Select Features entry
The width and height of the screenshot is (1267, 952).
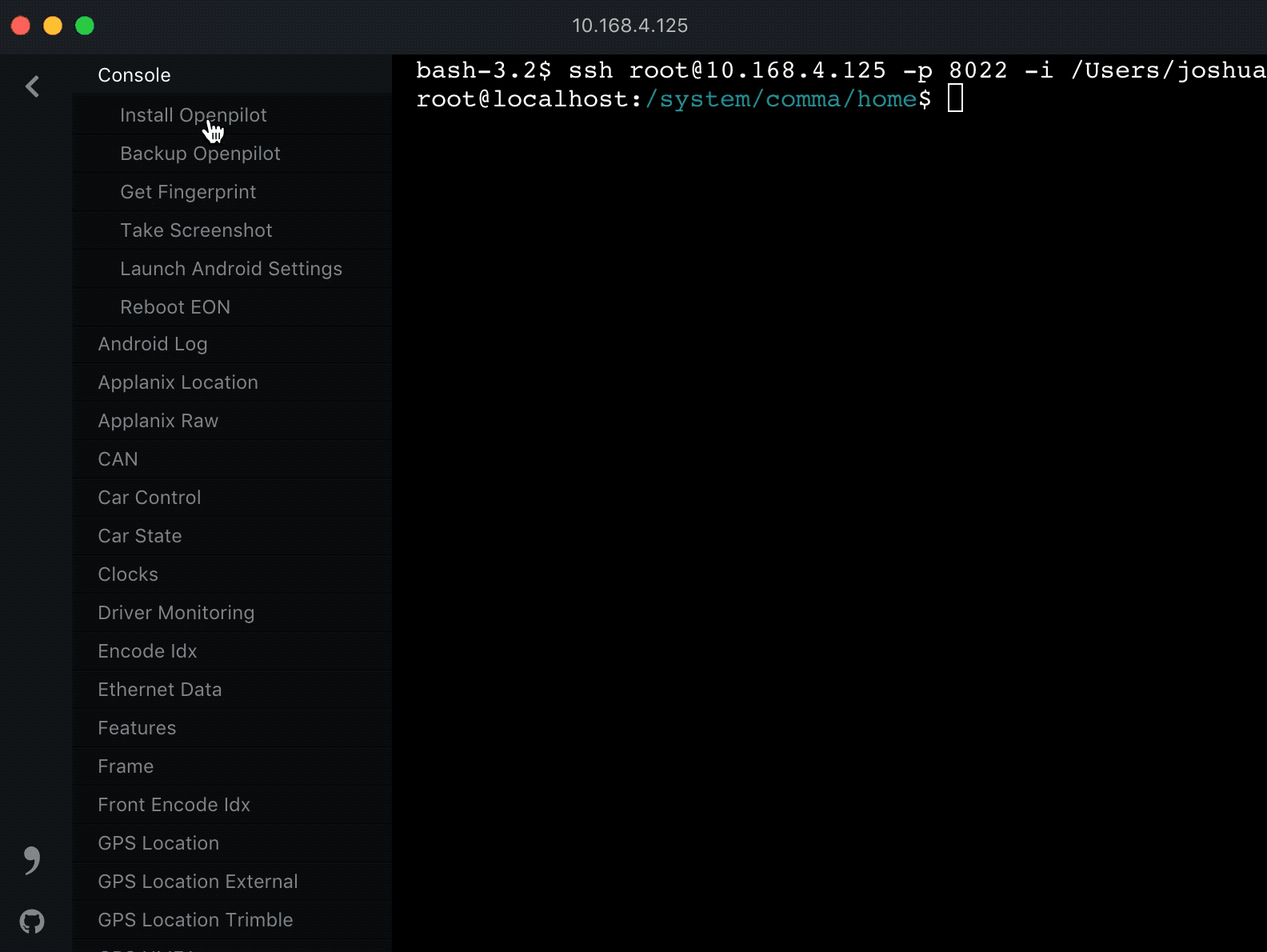point(232,728)
